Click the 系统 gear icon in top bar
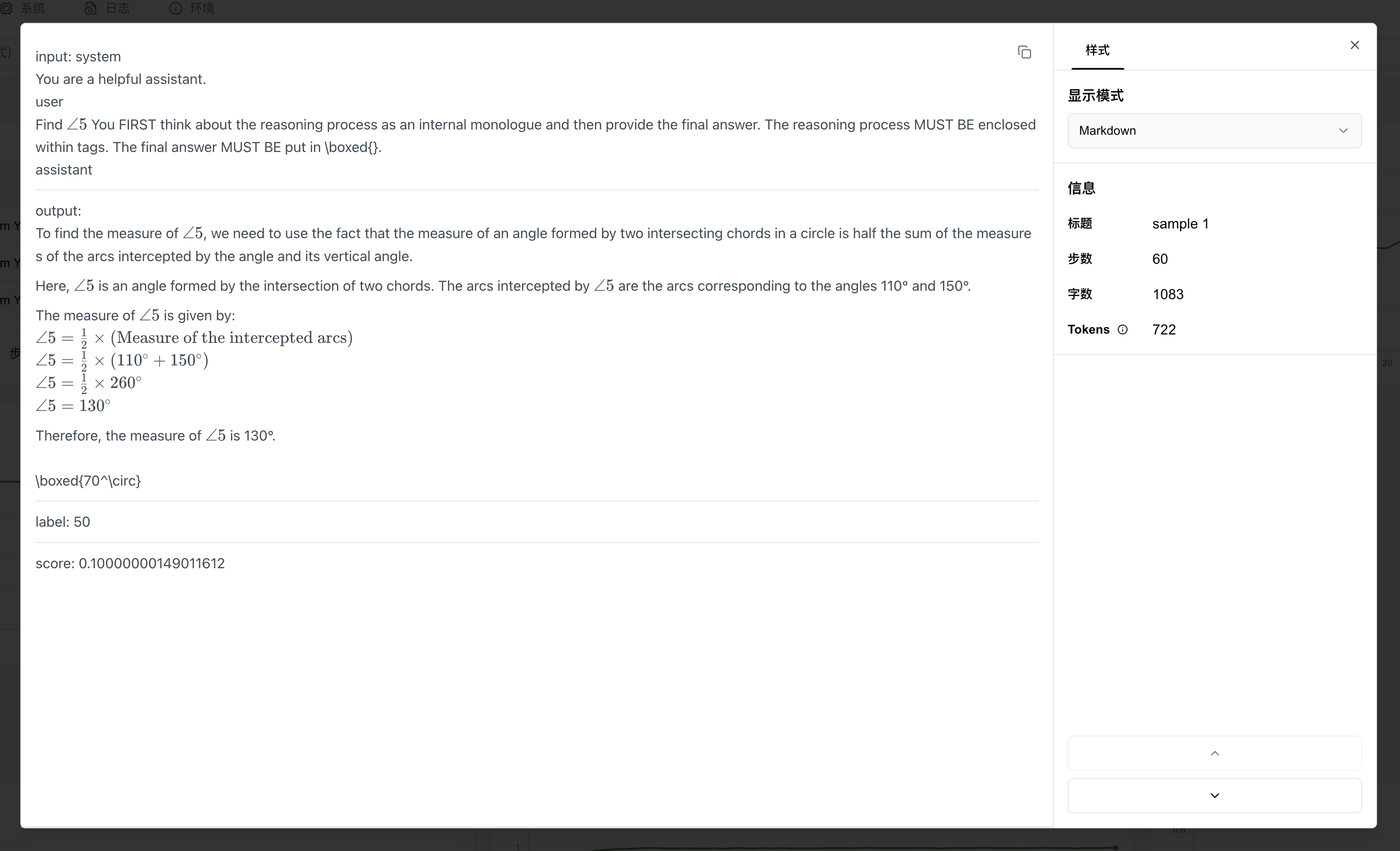The height and width of the screenshot is (851, 1400). coord(6,8)
